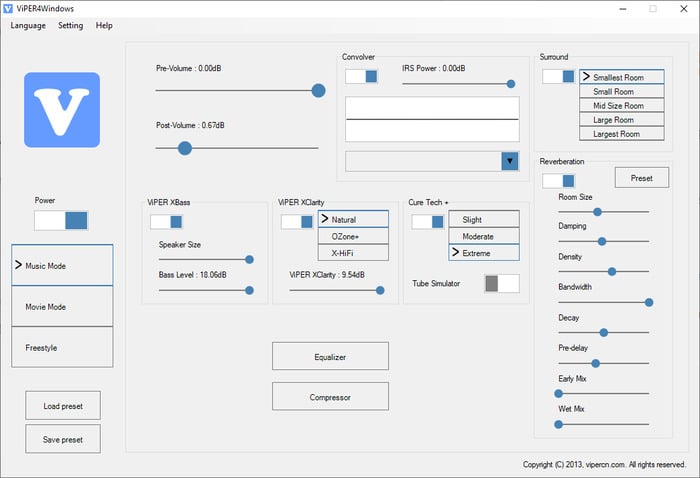
Task: Click the Room Size slider handle
Action: pyautogui.click(x=597, y=212)
